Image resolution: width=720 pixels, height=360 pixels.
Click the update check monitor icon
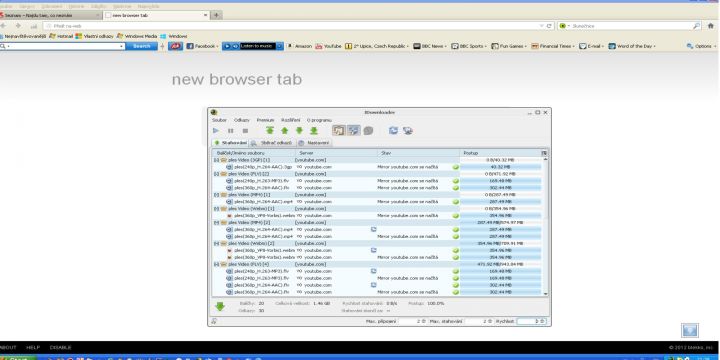tap(408, 131)
